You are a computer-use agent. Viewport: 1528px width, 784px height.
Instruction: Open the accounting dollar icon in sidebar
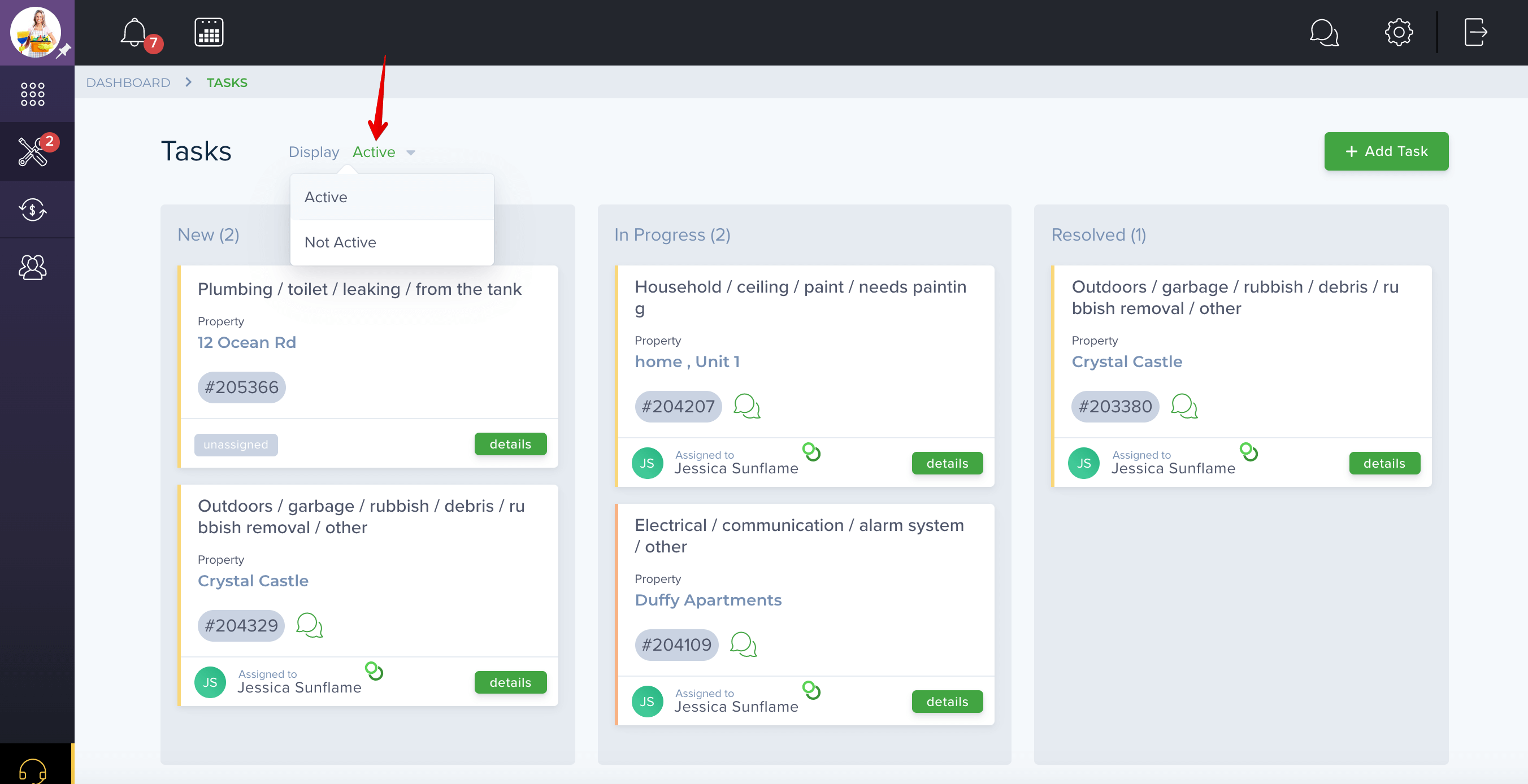(x=33, y=210)
